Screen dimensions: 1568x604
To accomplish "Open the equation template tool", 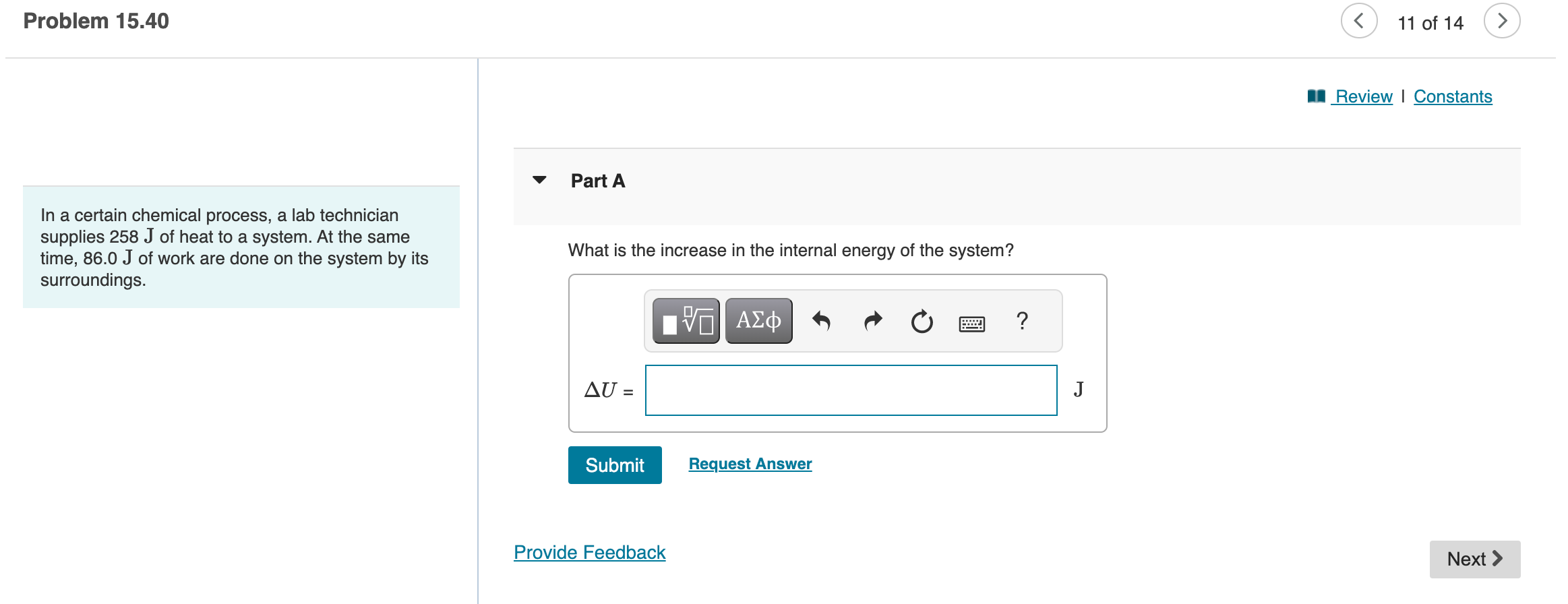I will (685, 321).
